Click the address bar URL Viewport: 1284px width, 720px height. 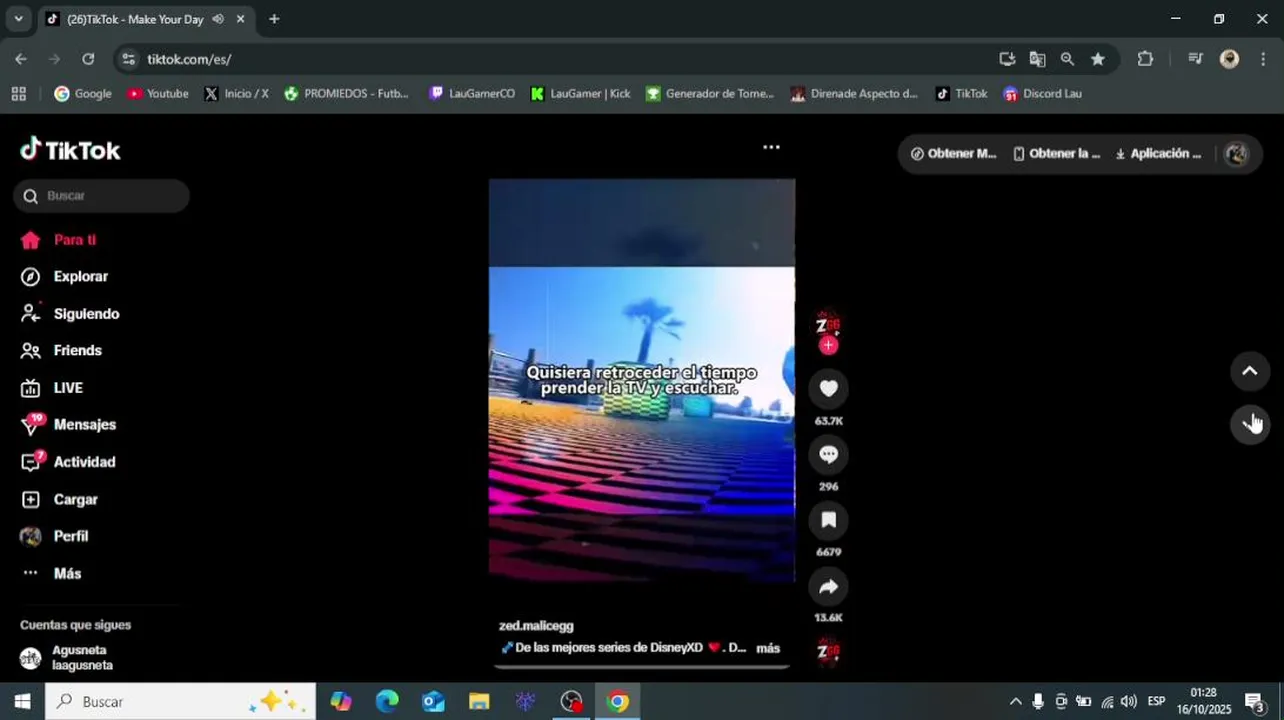pos(189,59)
